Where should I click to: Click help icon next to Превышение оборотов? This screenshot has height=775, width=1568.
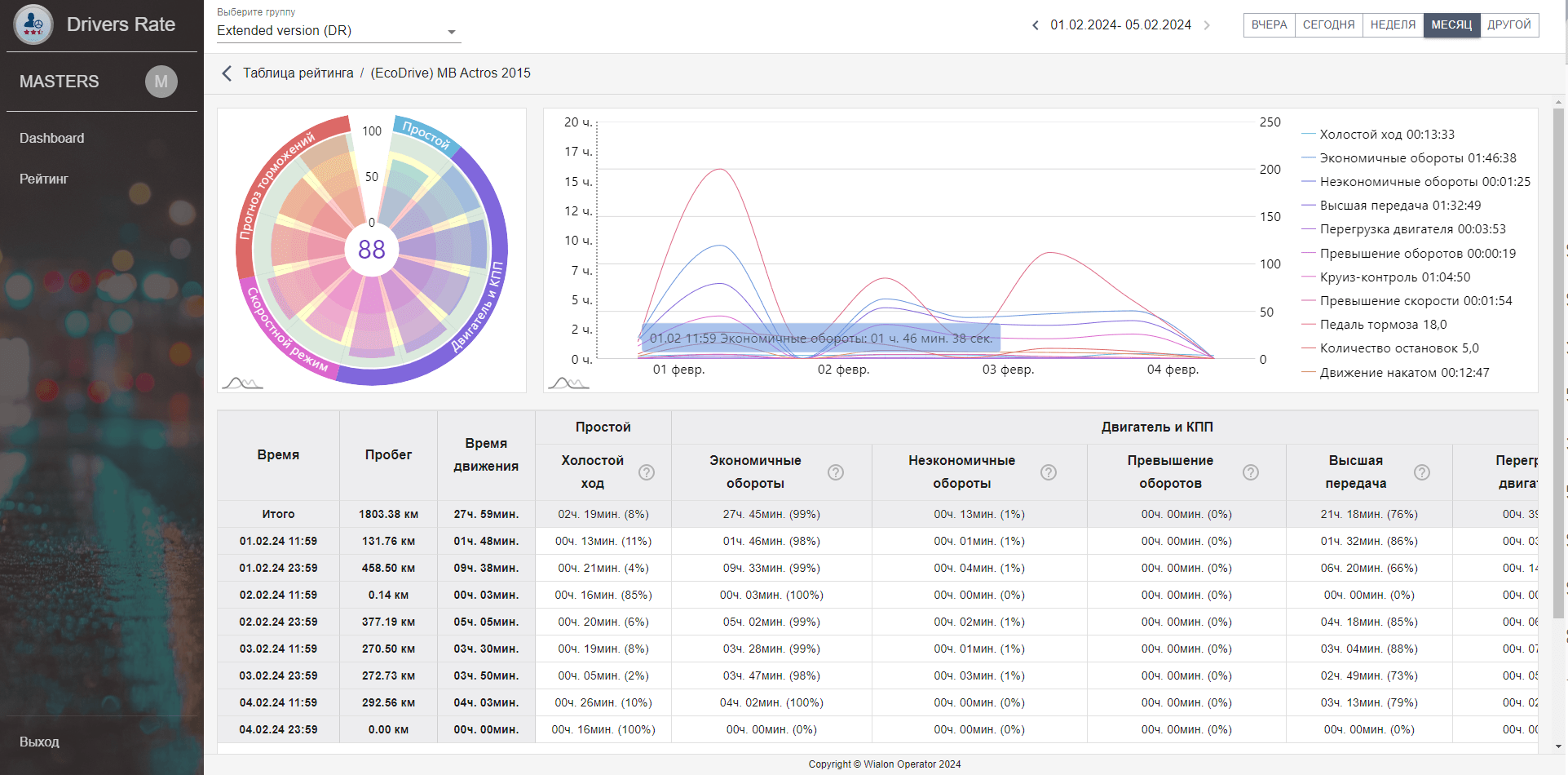1251,472
